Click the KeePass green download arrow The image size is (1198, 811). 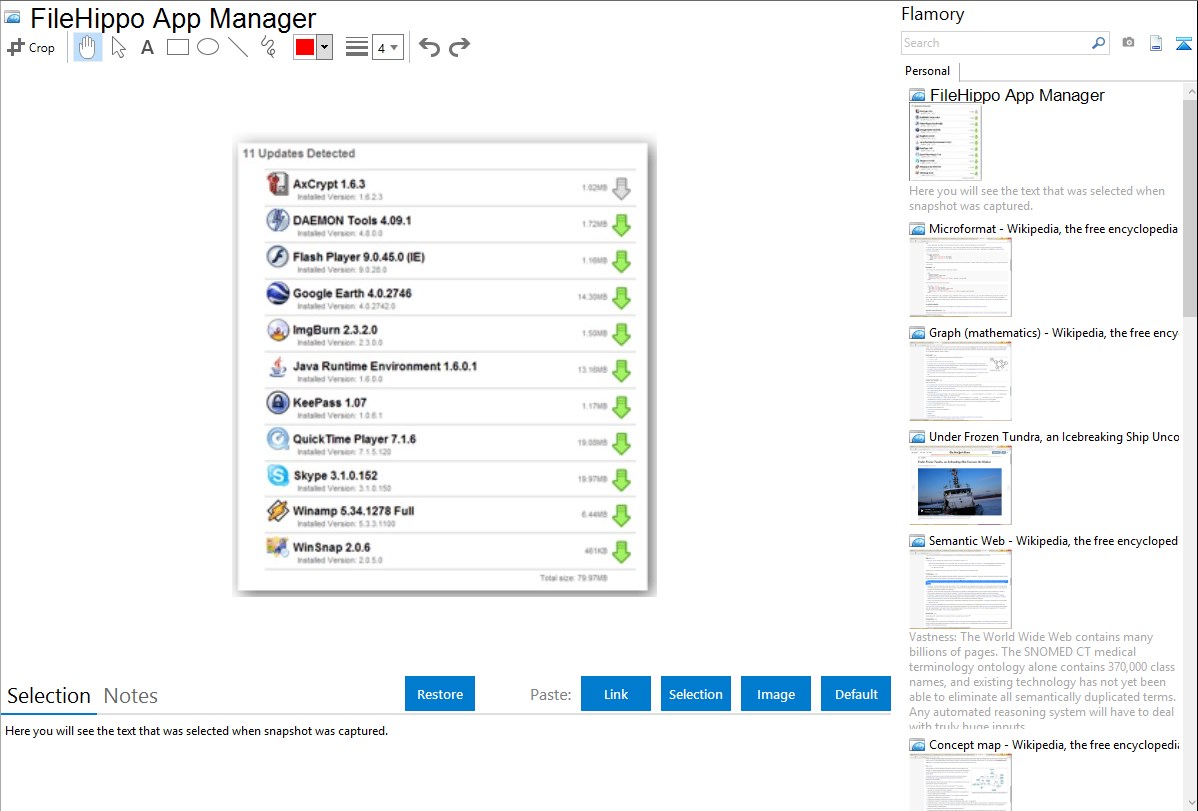(621, 407)
